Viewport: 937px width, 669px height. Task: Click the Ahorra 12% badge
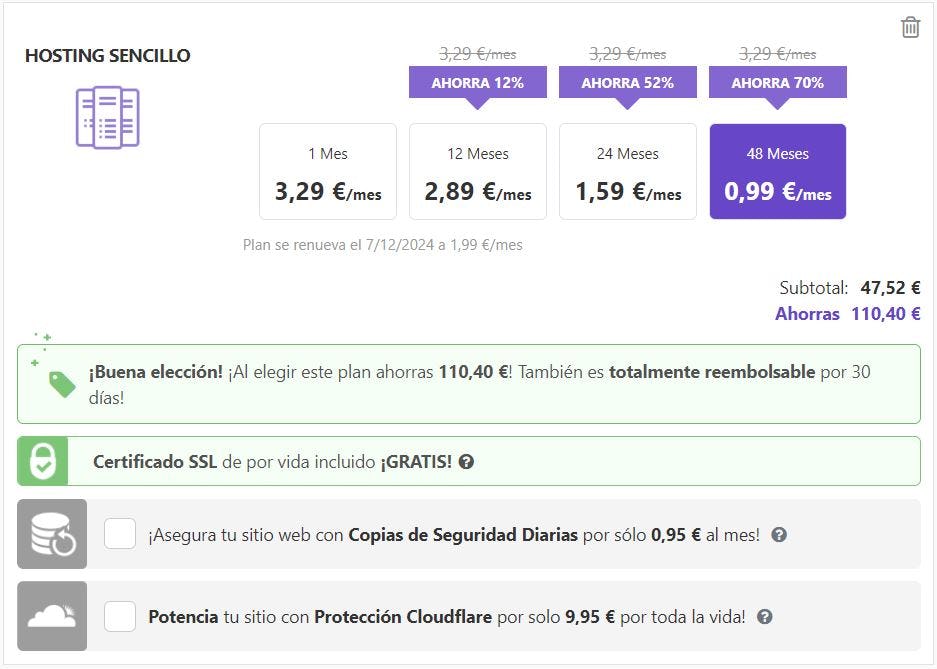coord(478,83)
